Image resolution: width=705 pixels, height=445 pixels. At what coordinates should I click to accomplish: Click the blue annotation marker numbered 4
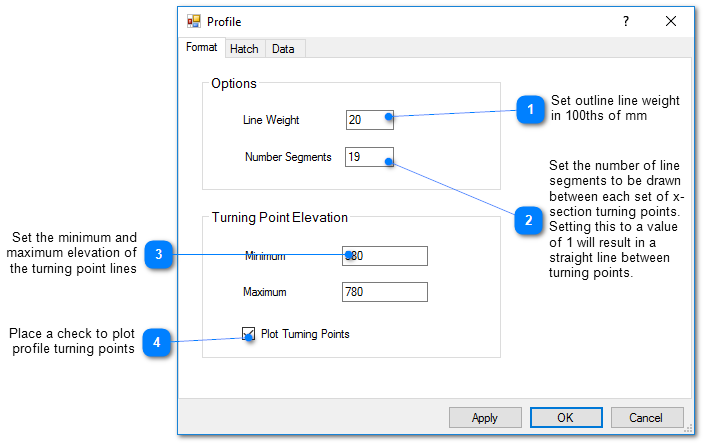click(x=156, y=343)
